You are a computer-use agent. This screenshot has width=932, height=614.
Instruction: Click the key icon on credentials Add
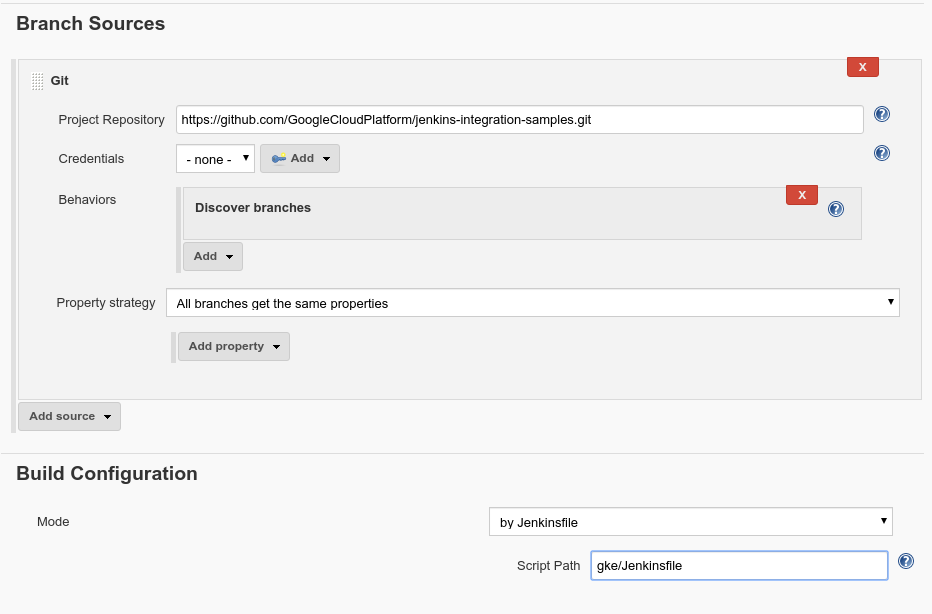pos(279,158)
